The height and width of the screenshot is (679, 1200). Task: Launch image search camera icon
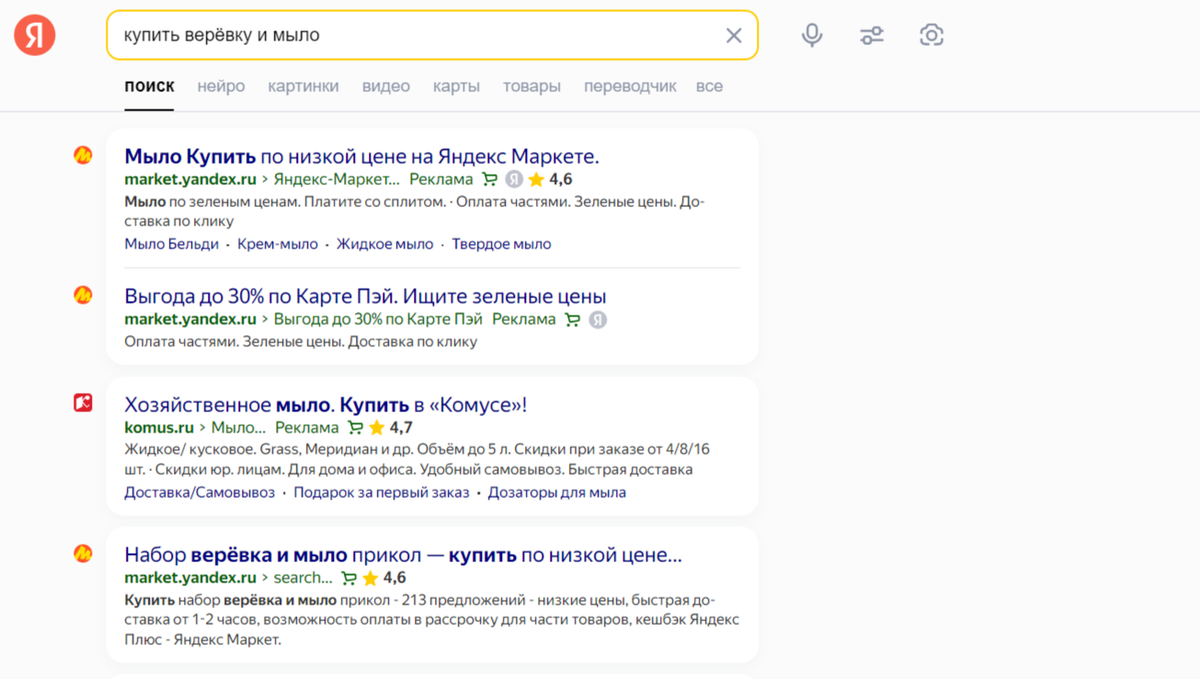pos(931,36)
